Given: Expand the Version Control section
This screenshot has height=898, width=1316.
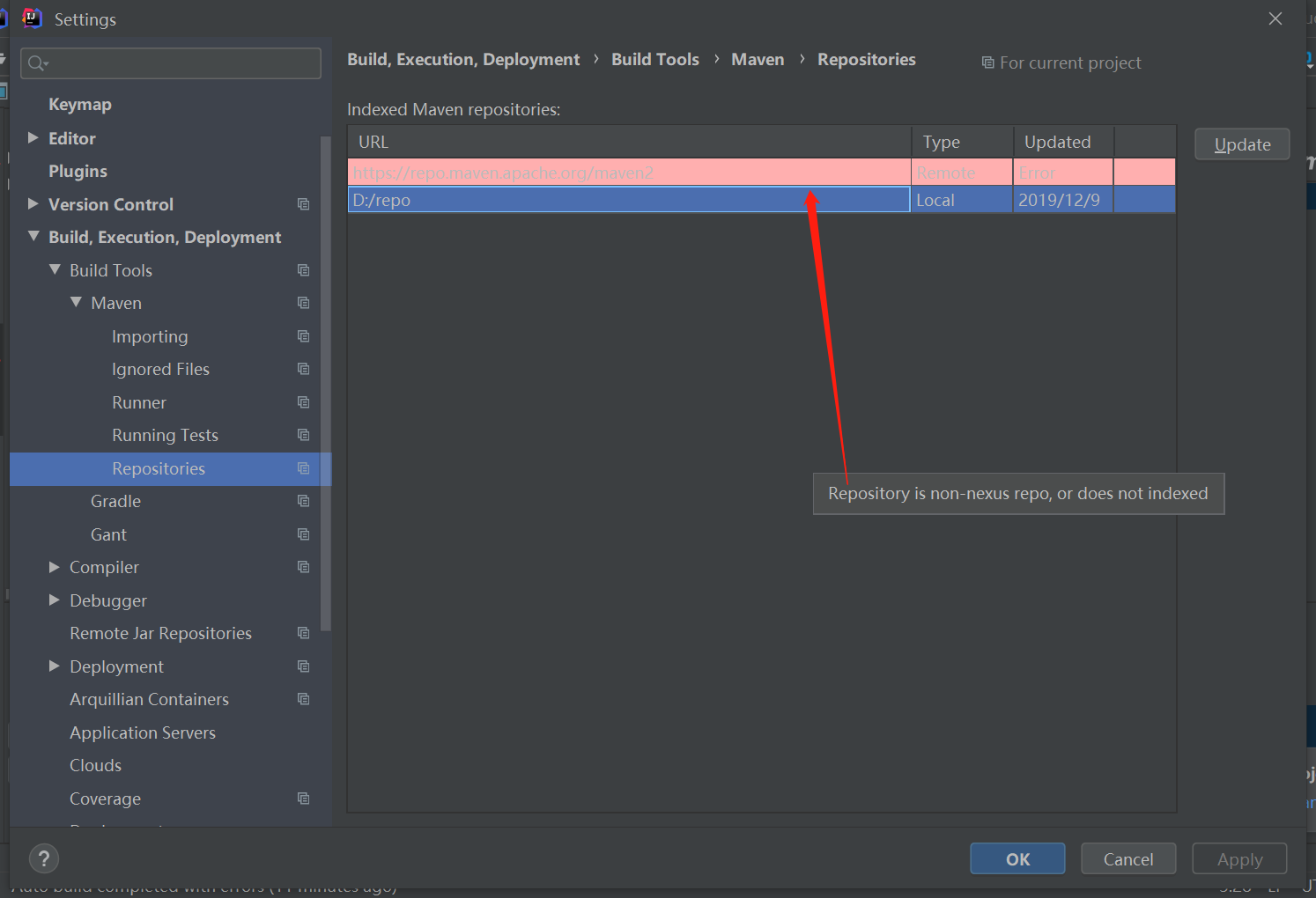Looking at the screenshot, I should [33, 203].
